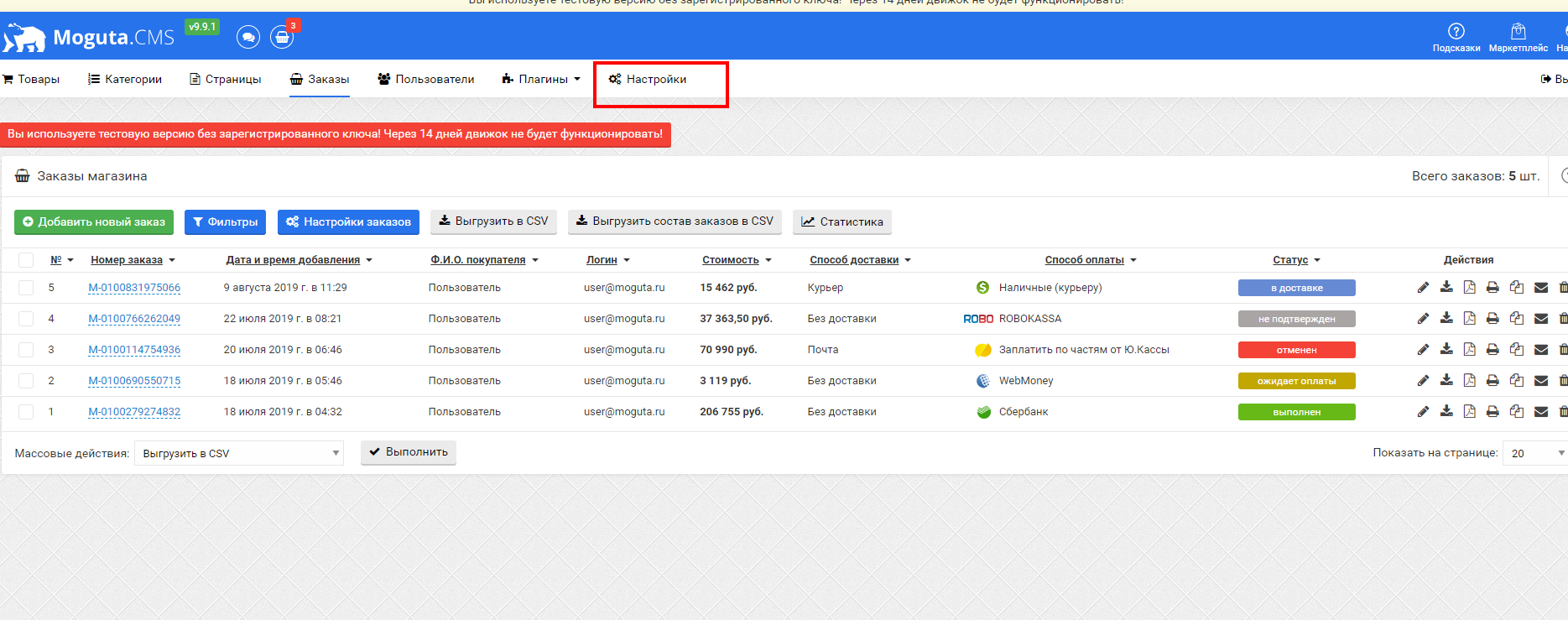Screen dimensions: 1568x620
Task: Open the new orders basket with badge 3
Action: coord(283,37)
